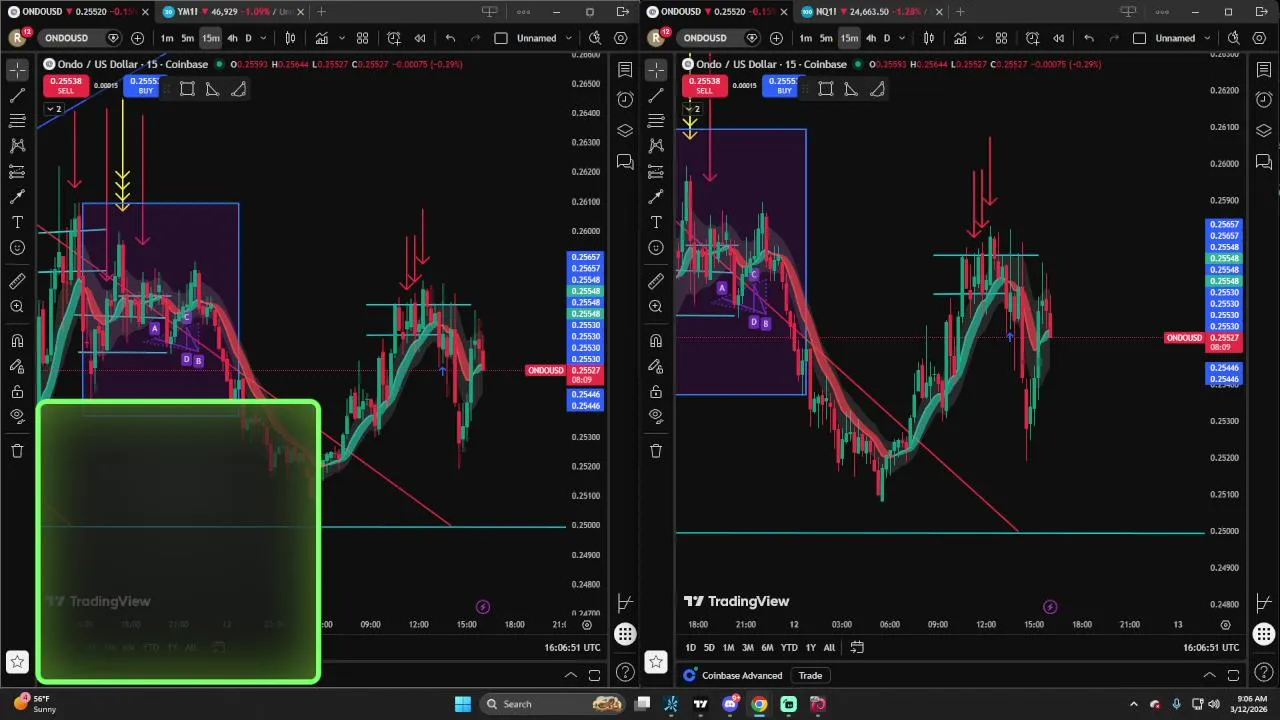
Task: Create alert in right window toolbar
Action: tap(1033, 38)
